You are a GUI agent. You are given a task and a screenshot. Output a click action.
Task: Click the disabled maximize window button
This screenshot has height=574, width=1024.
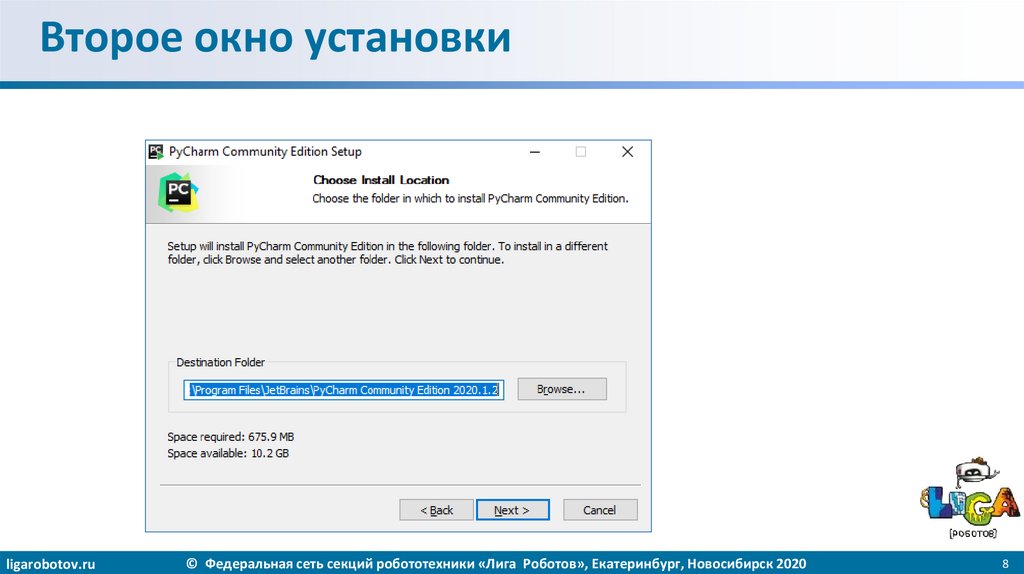(x=581, y=152)
